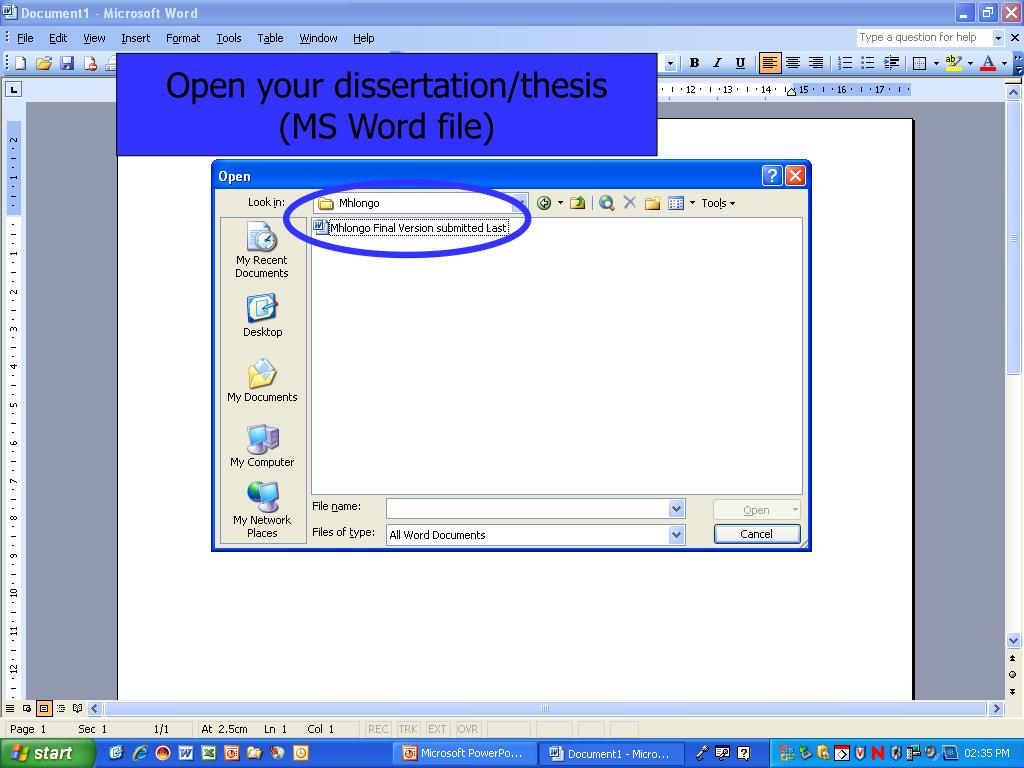Switch to Reading Layout view icon
1024x768 pixels.
pos(78,709)
